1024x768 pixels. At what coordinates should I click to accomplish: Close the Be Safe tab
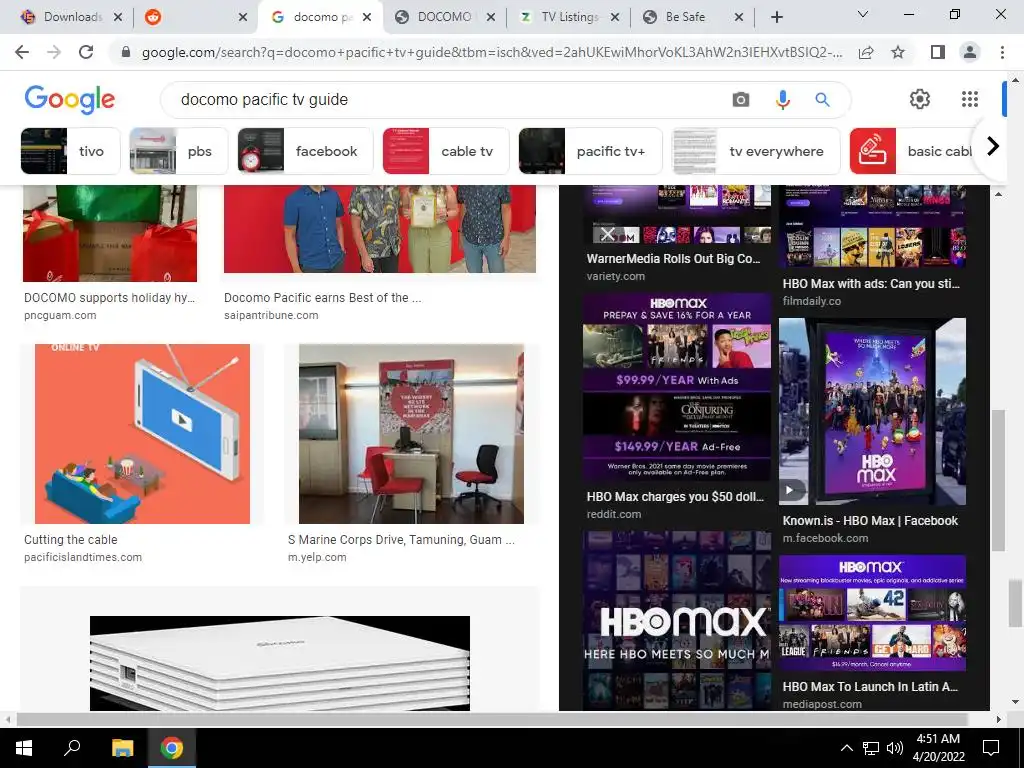pyautogui.click(x=739, y=18)
